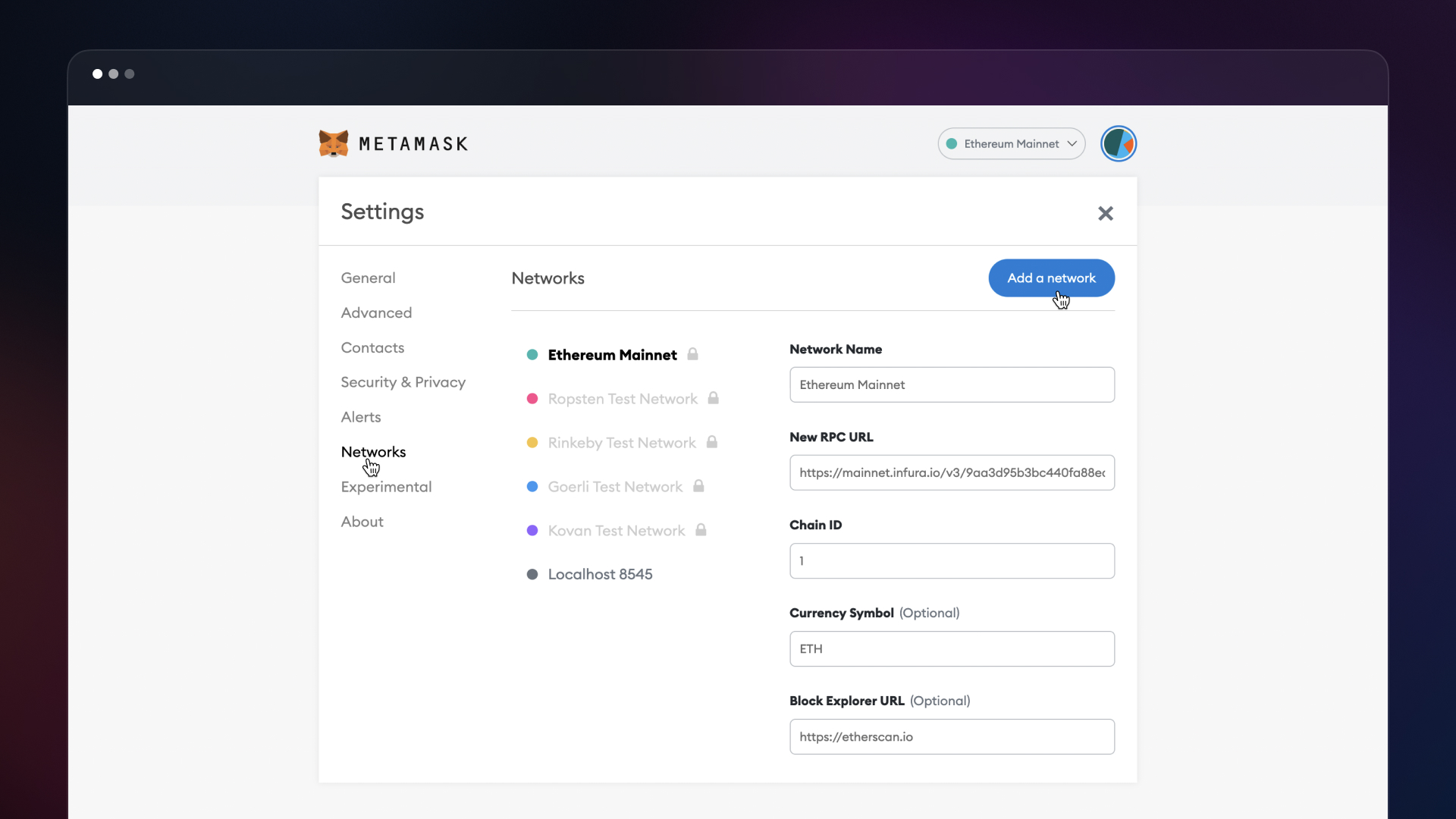Image resolution: width=1456 pixels, height=819 pixels.
Task: Click lock icon next to Goerli Test Network
Action: (x=698, y=486)
